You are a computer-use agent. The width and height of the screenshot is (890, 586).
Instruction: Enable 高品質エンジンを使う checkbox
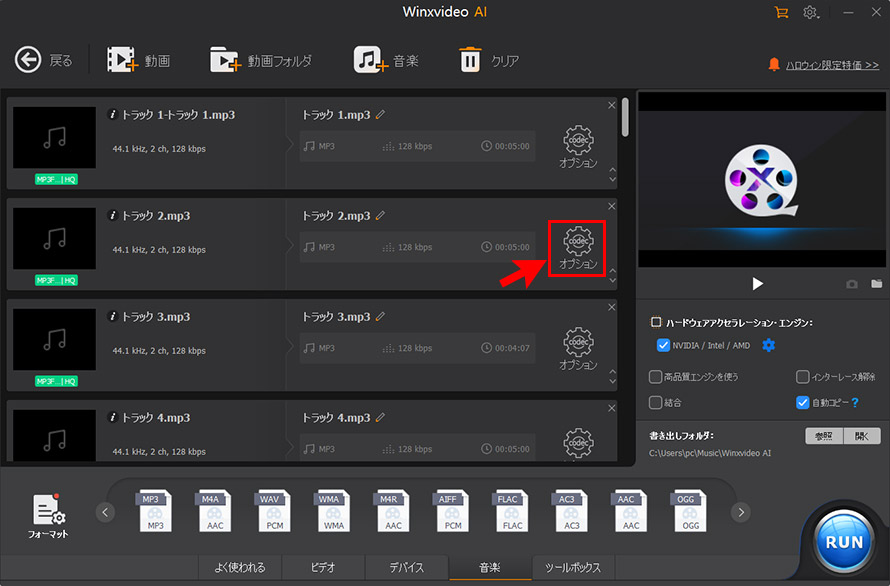pos(656,377)
